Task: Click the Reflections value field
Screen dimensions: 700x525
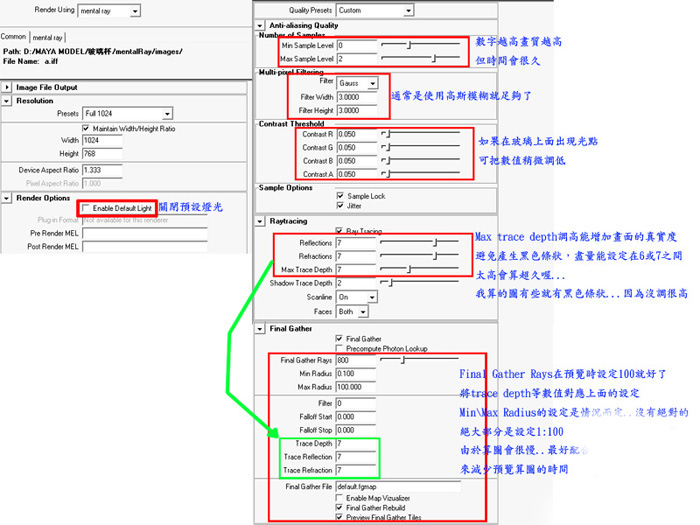Action: [355, 243]
